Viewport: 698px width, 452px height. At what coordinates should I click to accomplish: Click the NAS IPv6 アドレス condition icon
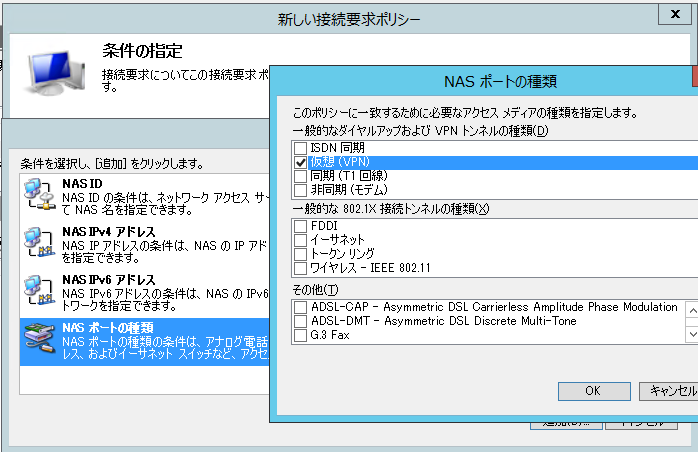coord(39,290)
